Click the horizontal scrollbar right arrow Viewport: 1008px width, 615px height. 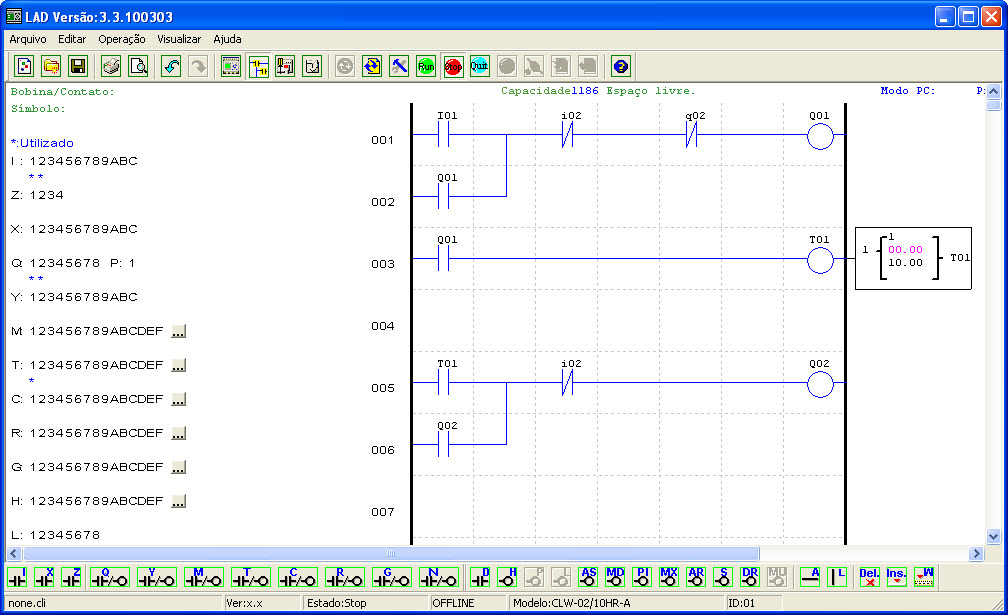point(976,553)
